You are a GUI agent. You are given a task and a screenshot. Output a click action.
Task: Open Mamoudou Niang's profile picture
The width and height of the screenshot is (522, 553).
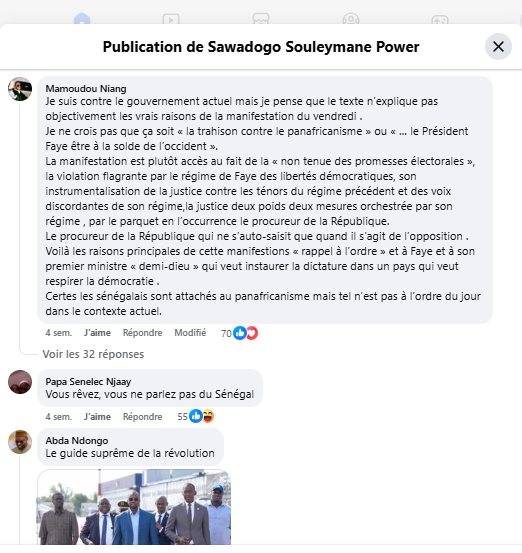(20, 89)
